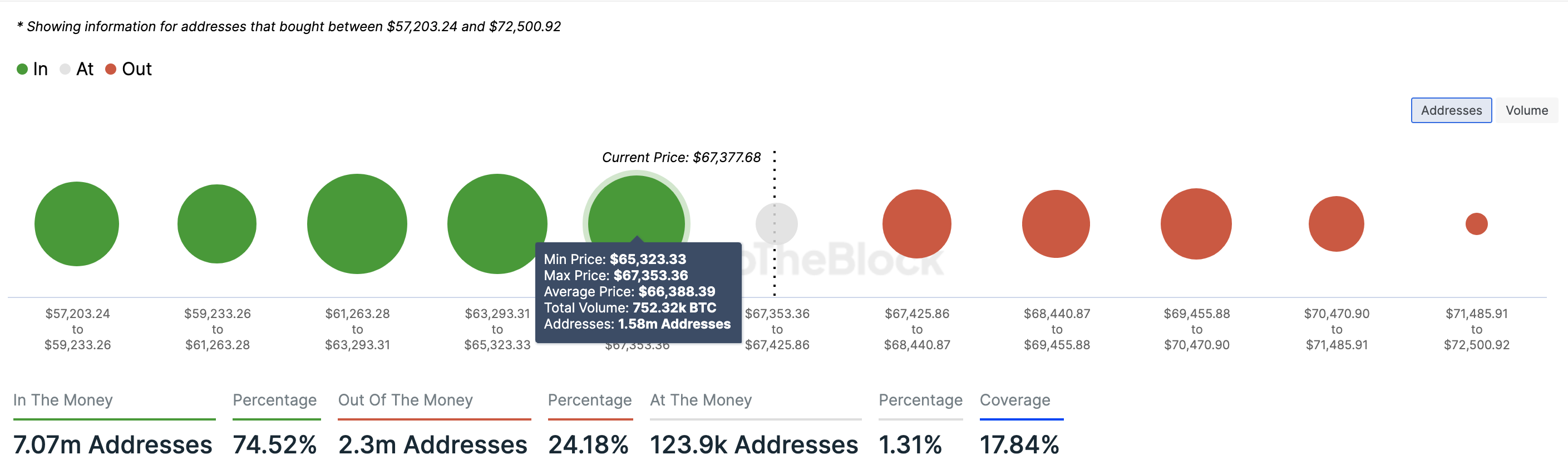Click the Coverage heading

[x=1014, y=400]
